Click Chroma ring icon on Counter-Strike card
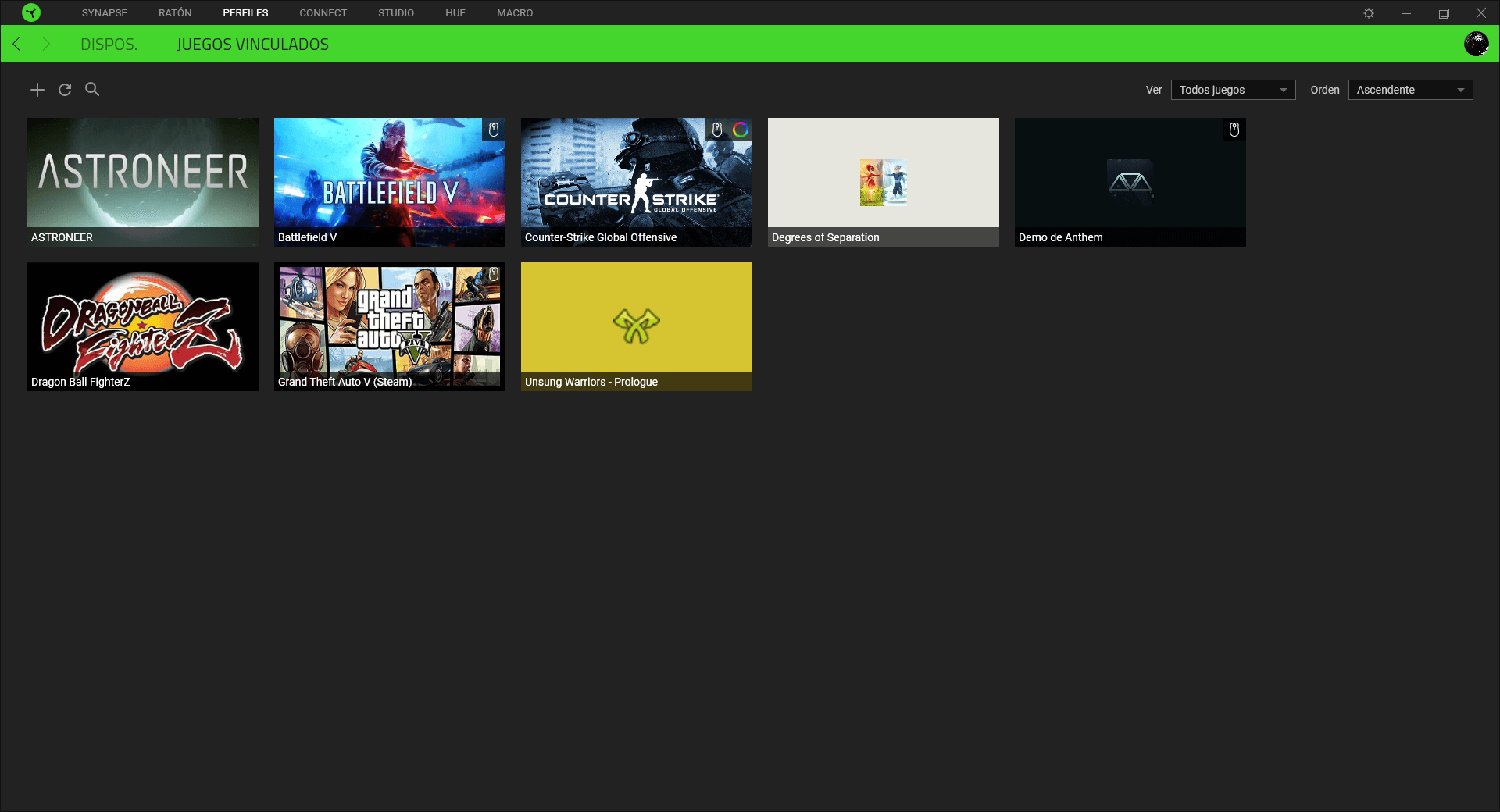Screen dimensions: 1500x812 point(741,130)
